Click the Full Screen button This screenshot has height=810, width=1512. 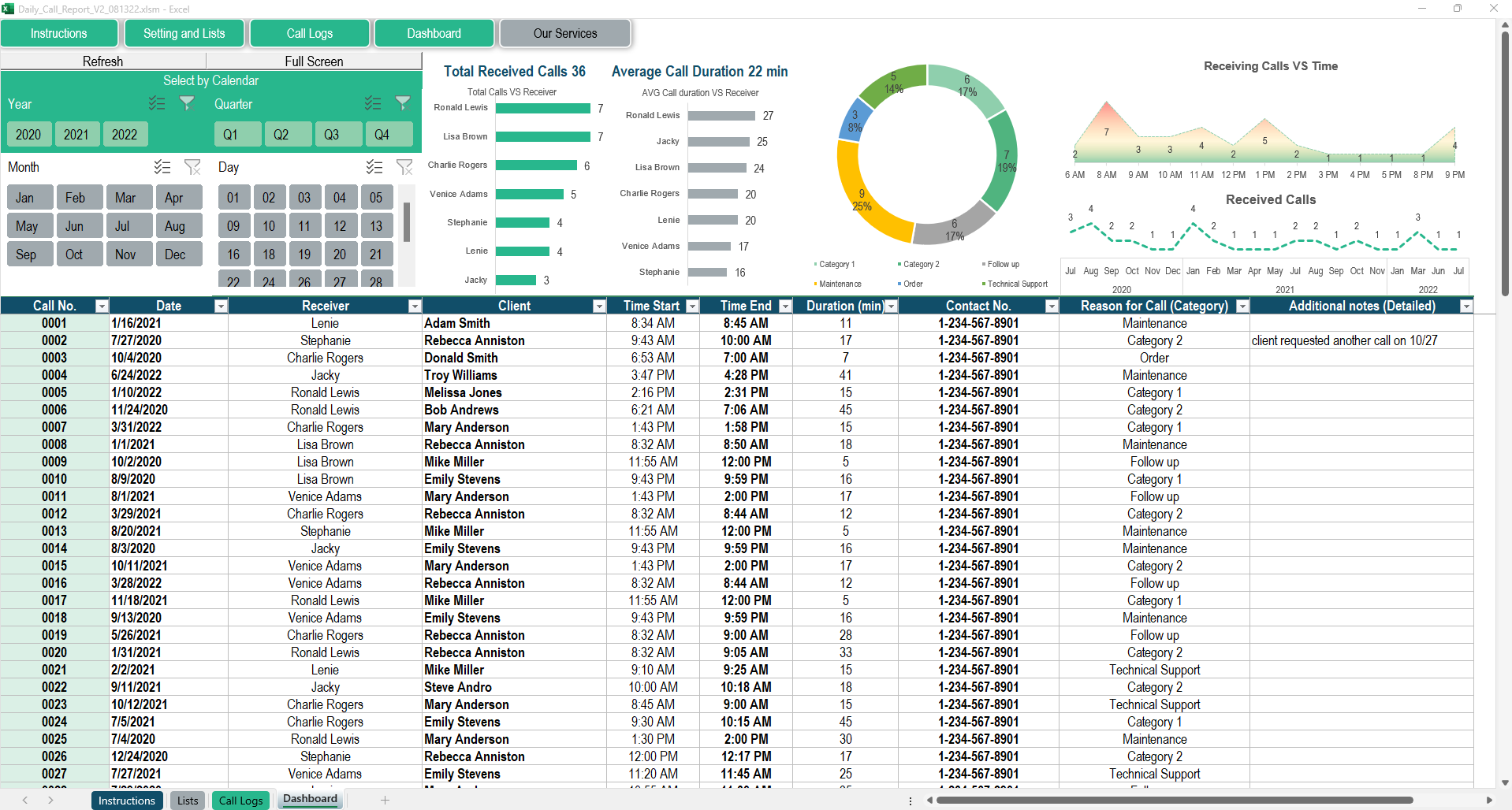pyautogui.click(x=314, y=61)
